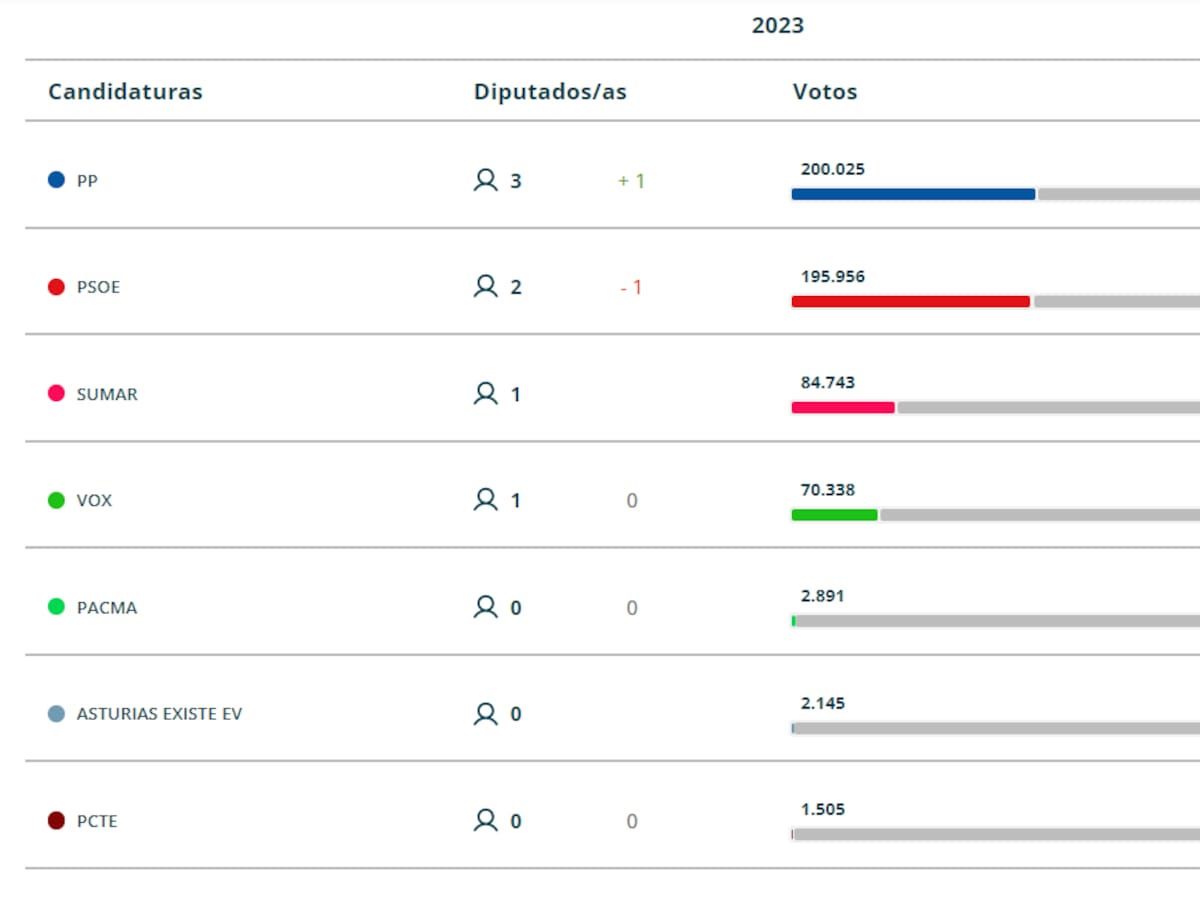The image size is (1200, 900).
Task: Click the red PSOE party color dot
Action: pyautogui.click(x=57, y=287)
